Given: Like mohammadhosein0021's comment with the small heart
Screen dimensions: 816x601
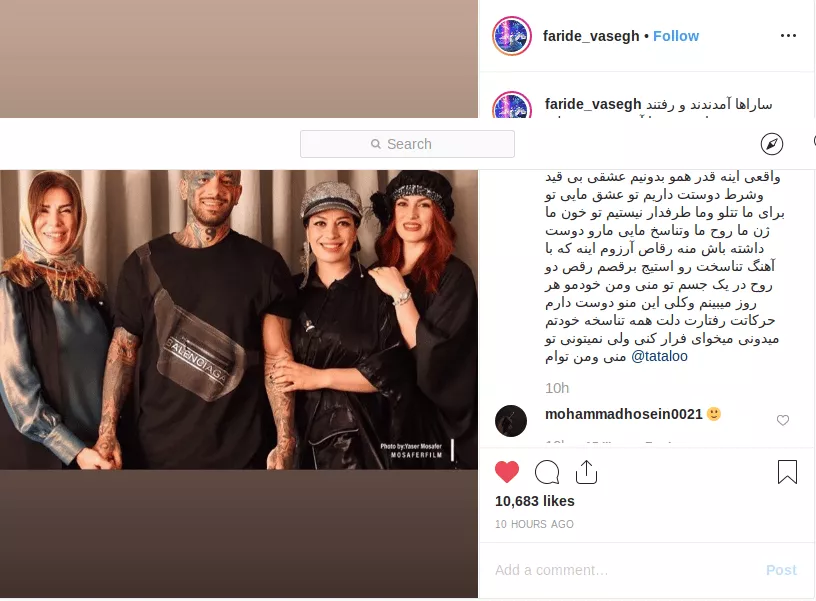Looking at the screenshot, I should tap(783, 420).
